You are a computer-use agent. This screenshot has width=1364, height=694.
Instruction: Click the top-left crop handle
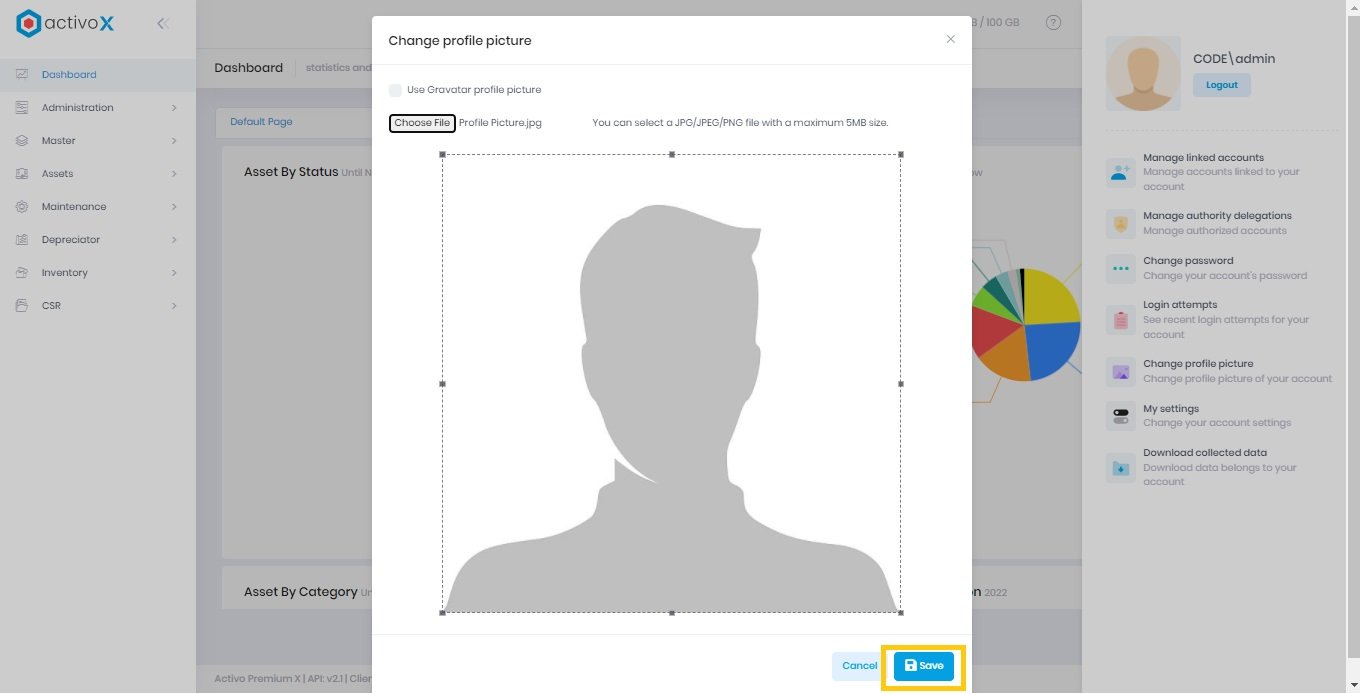pyautogui.click(x=443, y=155)
